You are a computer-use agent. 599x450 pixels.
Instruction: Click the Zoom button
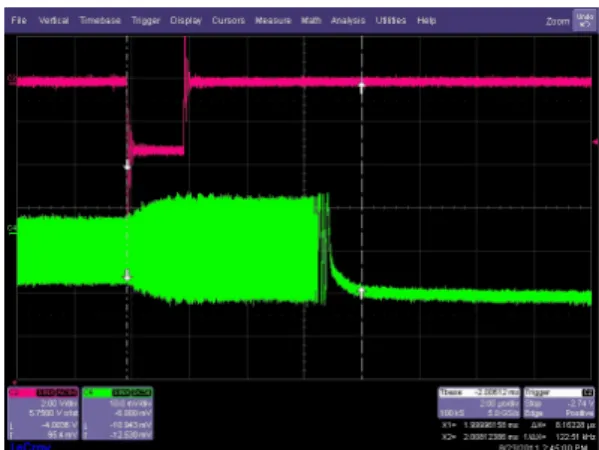(557, 21)
